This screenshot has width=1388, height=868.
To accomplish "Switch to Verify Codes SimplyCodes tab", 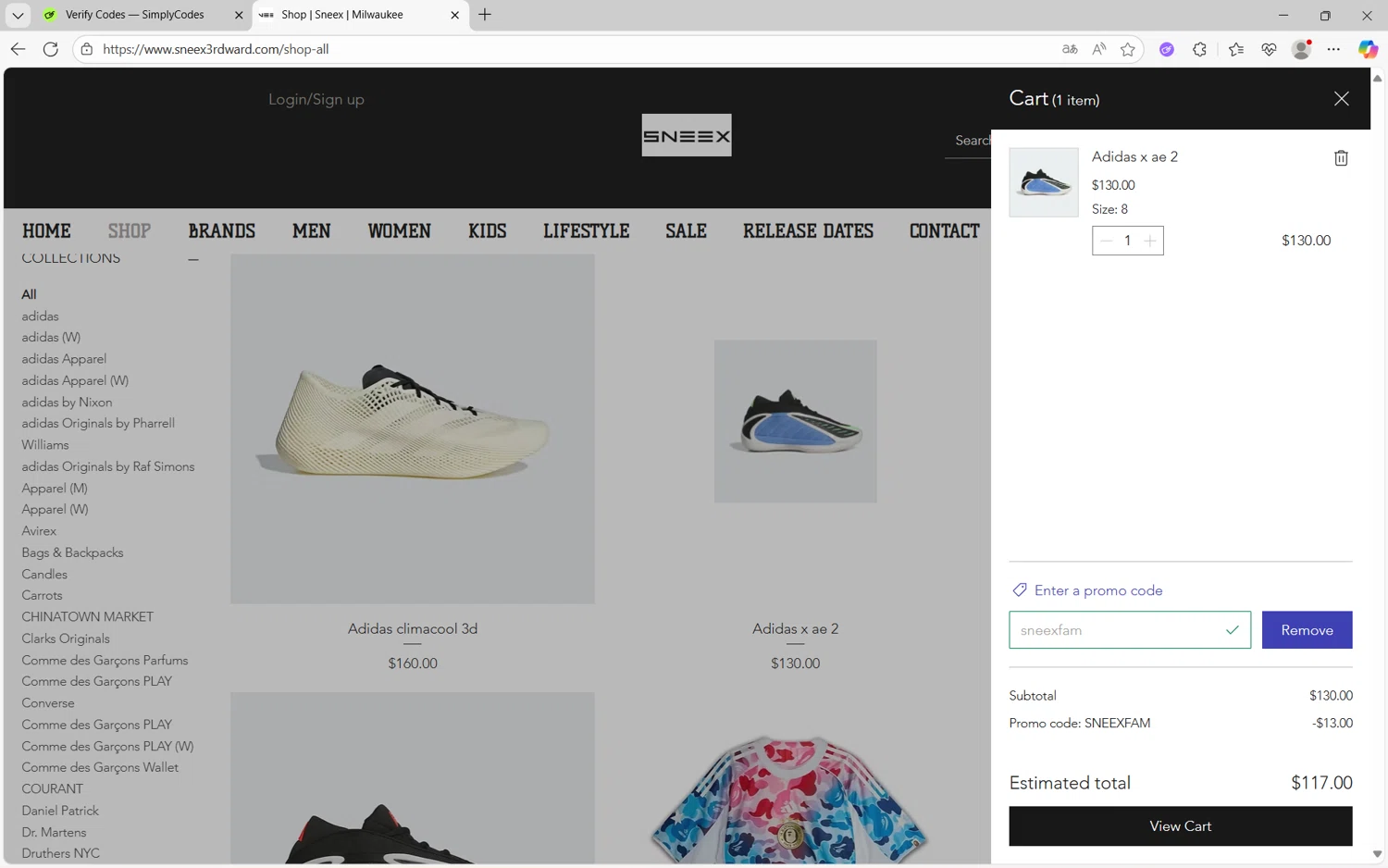I will [x=134, y=15].
